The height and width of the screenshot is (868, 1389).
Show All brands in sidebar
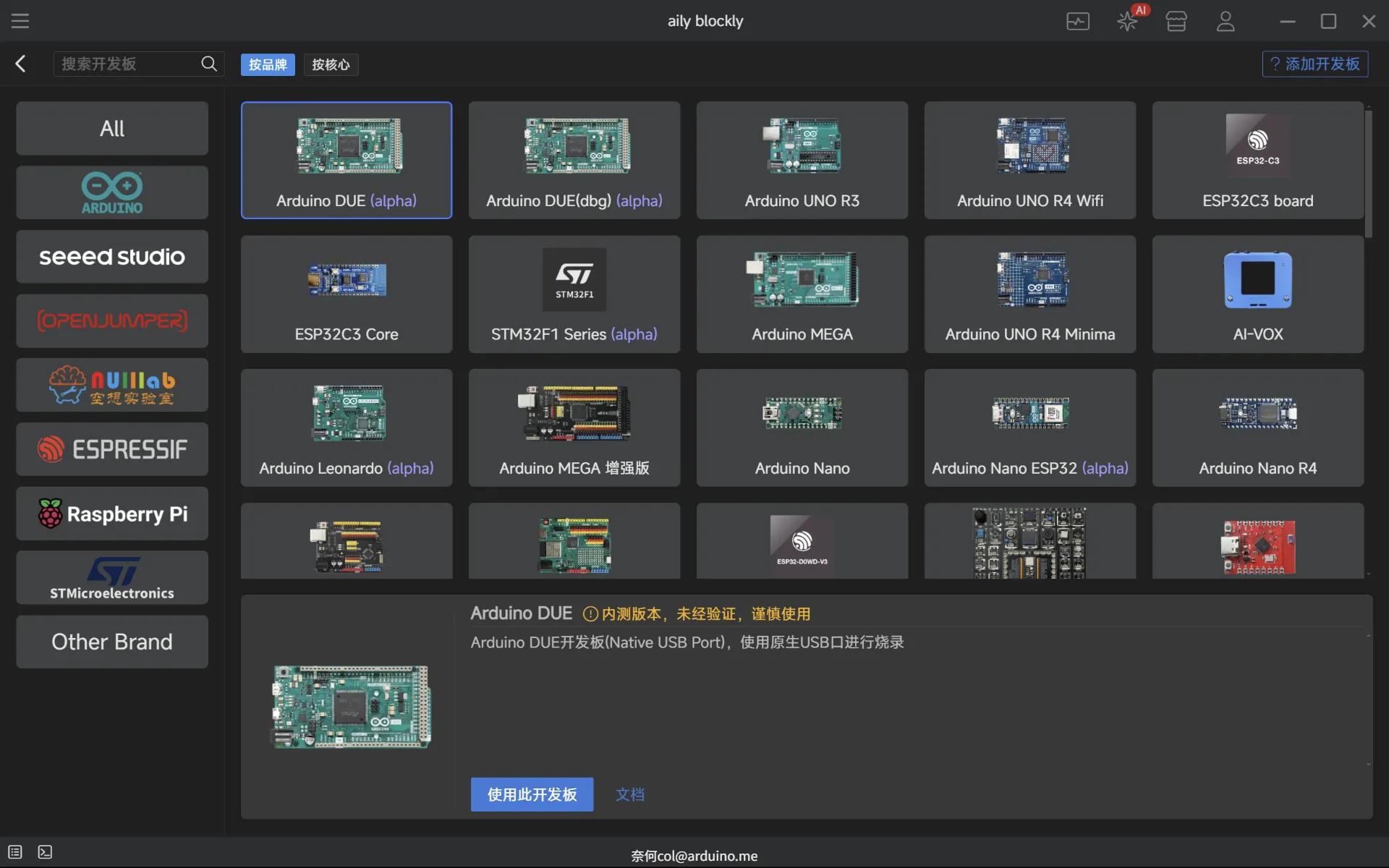pos(112,128)
